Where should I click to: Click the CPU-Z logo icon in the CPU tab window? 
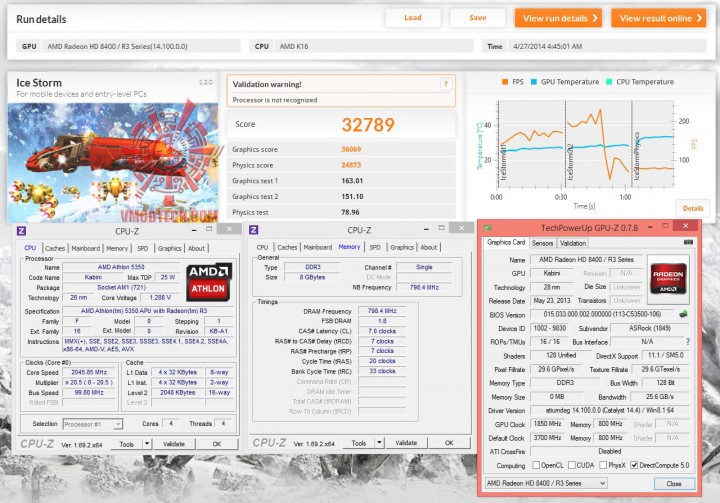[x=21, y=231]
